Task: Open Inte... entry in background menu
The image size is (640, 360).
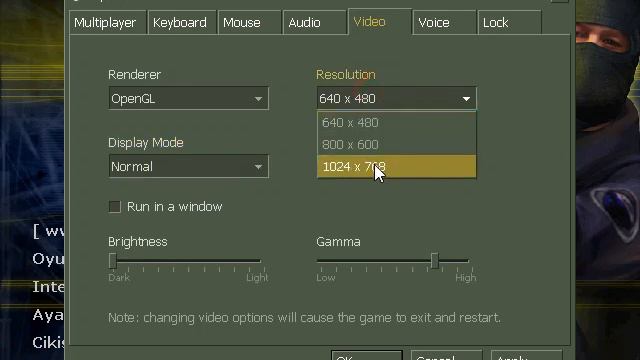Action: [48, 287]
